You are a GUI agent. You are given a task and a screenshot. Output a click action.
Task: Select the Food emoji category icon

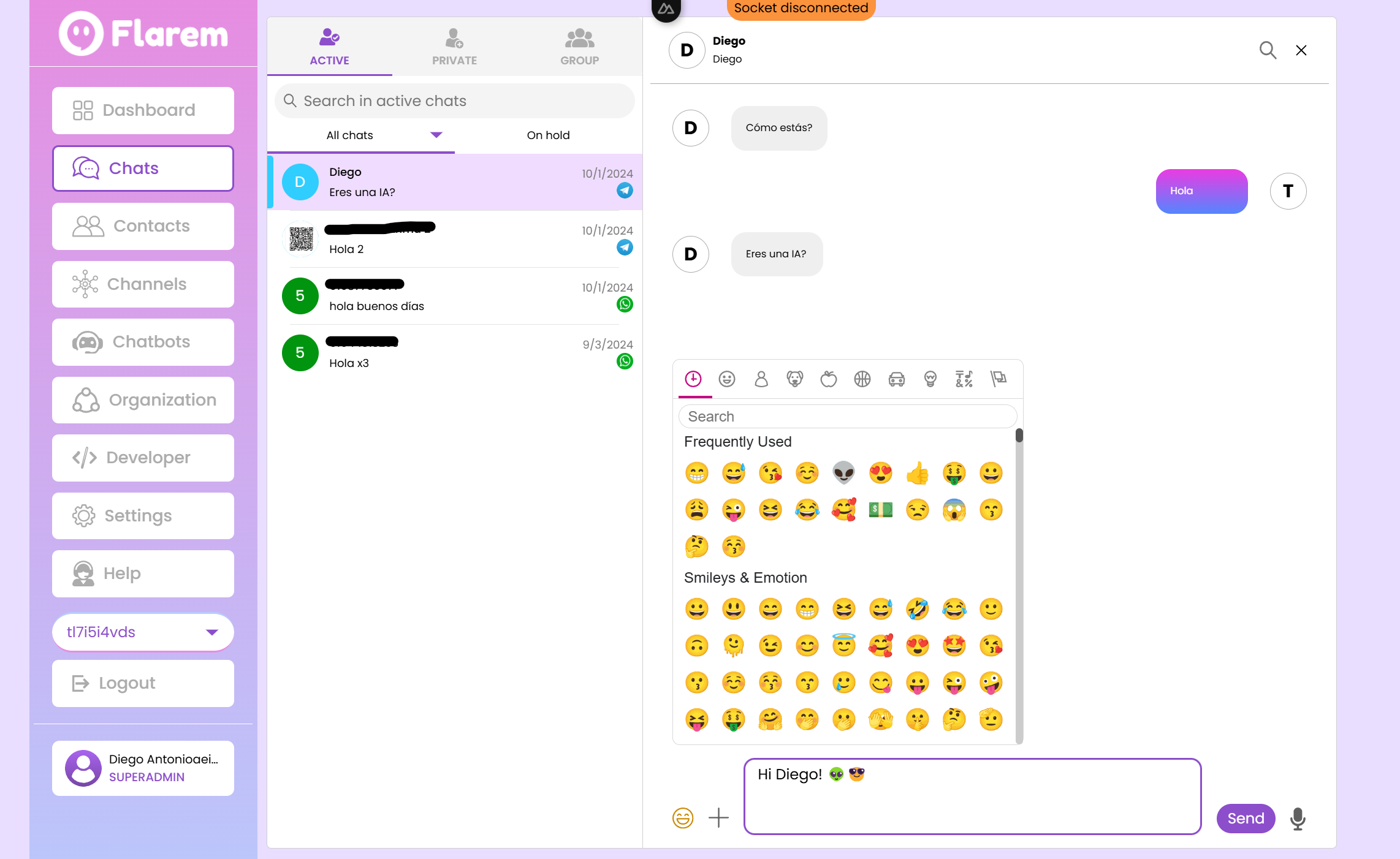(829, 379)
